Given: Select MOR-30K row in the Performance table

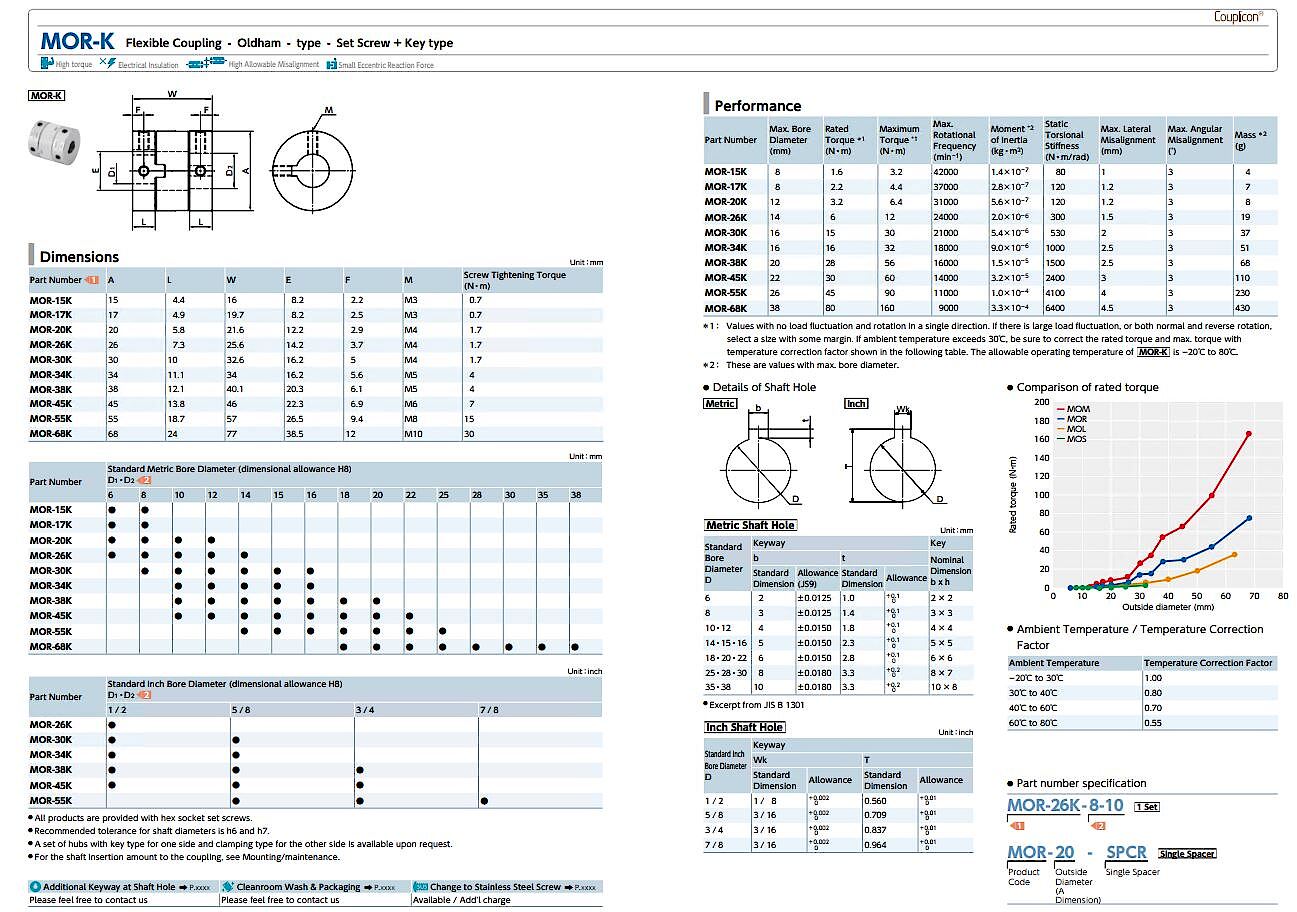Looking at the screenshot, I should pos(990,232).
